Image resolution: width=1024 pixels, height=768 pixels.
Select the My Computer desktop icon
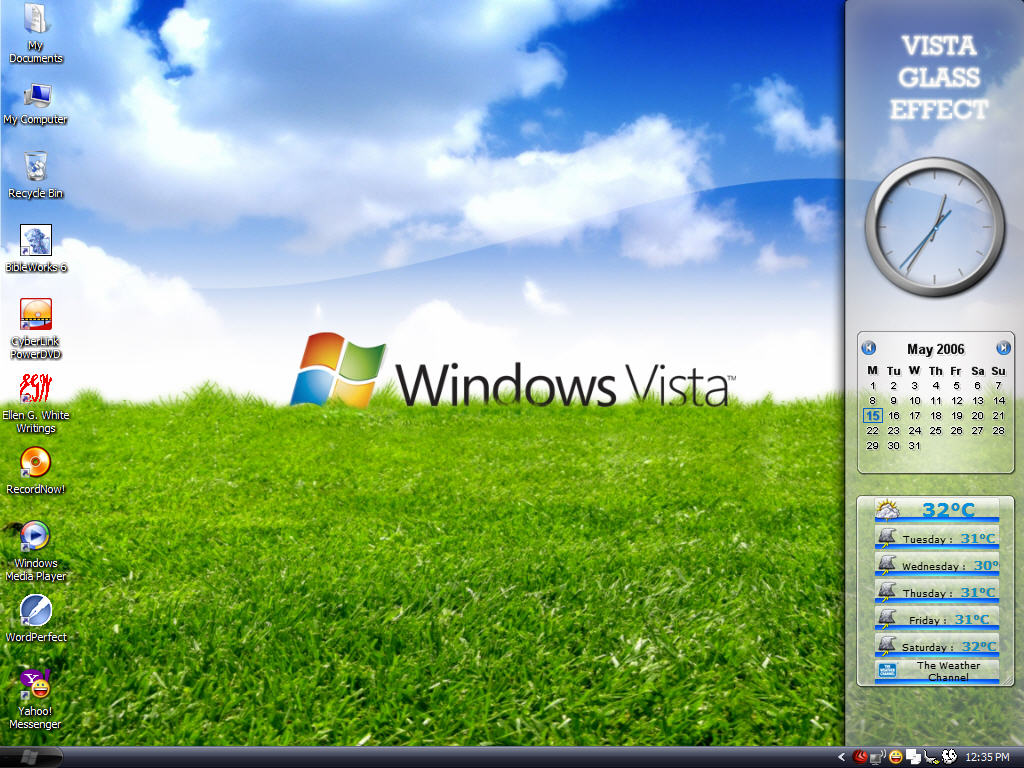tap(36, 104)
